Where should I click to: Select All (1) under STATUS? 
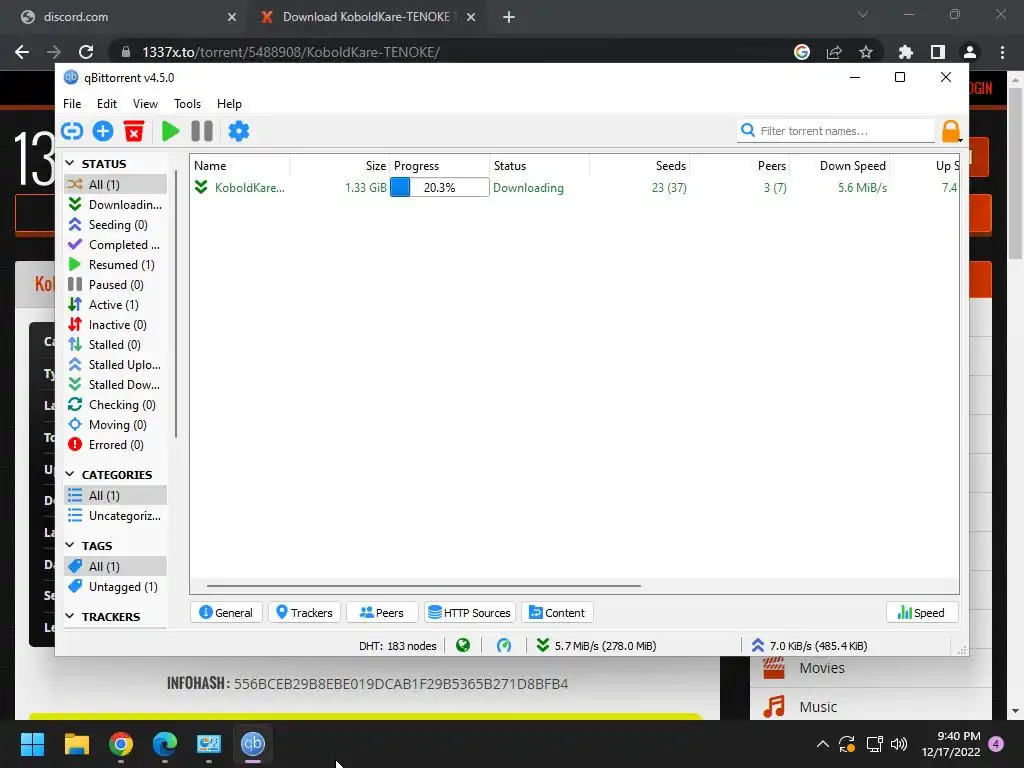[116, 185]
